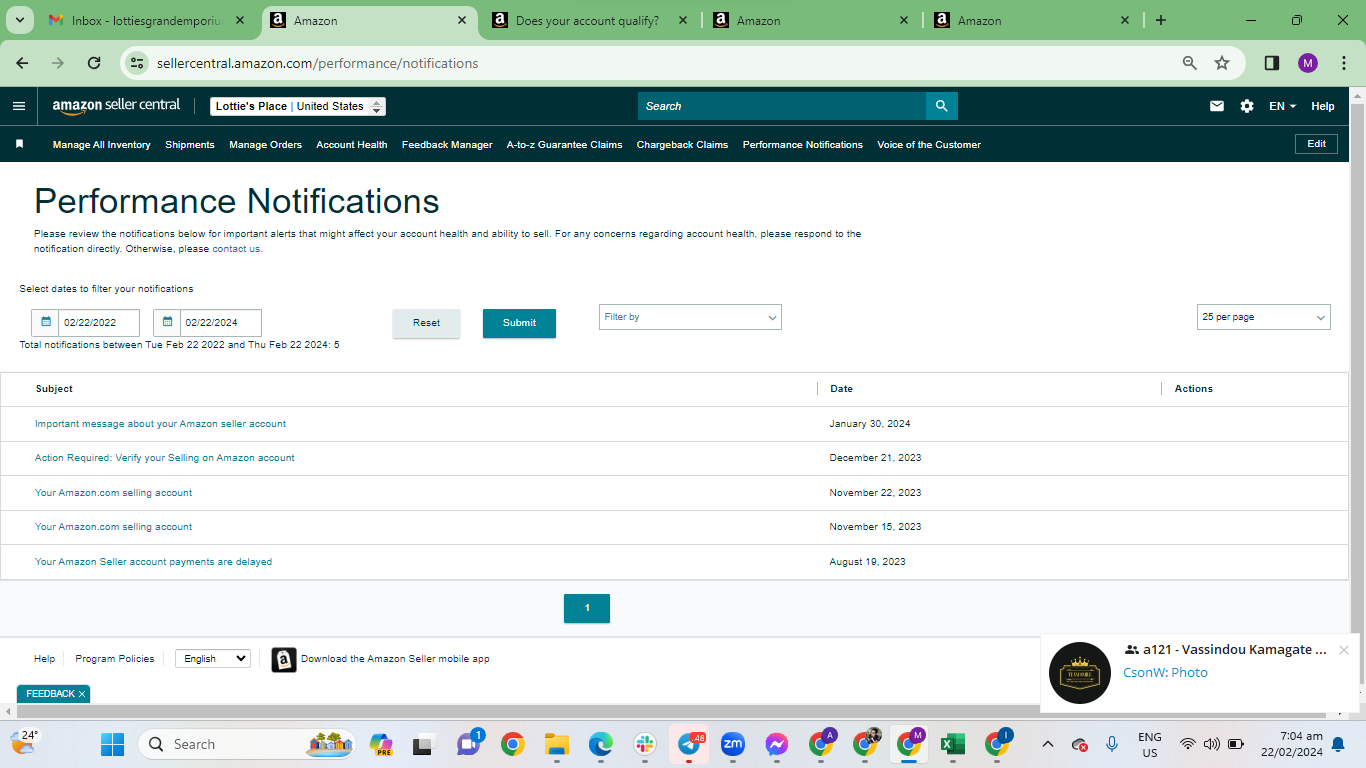Expand the Filter by dropdown

(690, 317)
